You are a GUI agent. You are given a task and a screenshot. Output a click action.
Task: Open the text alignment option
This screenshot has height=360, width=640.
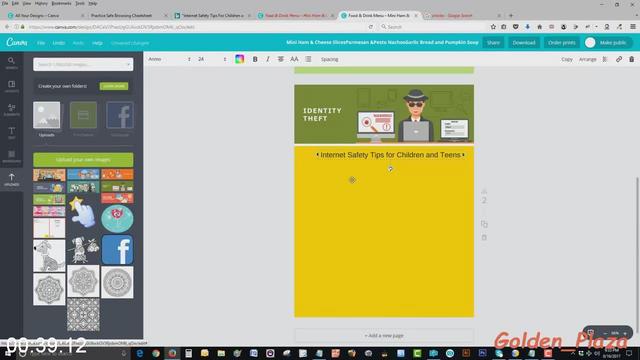(281, 59)
